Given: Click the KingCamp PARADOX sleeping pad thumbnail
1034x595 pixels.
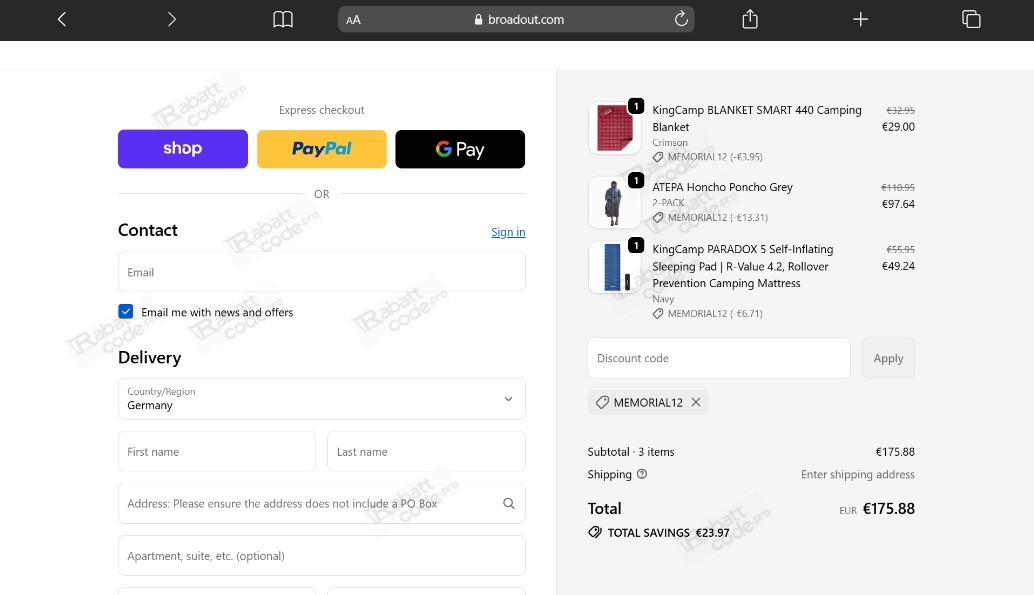Looking at the screenshot, I should (x=614, y=267).
